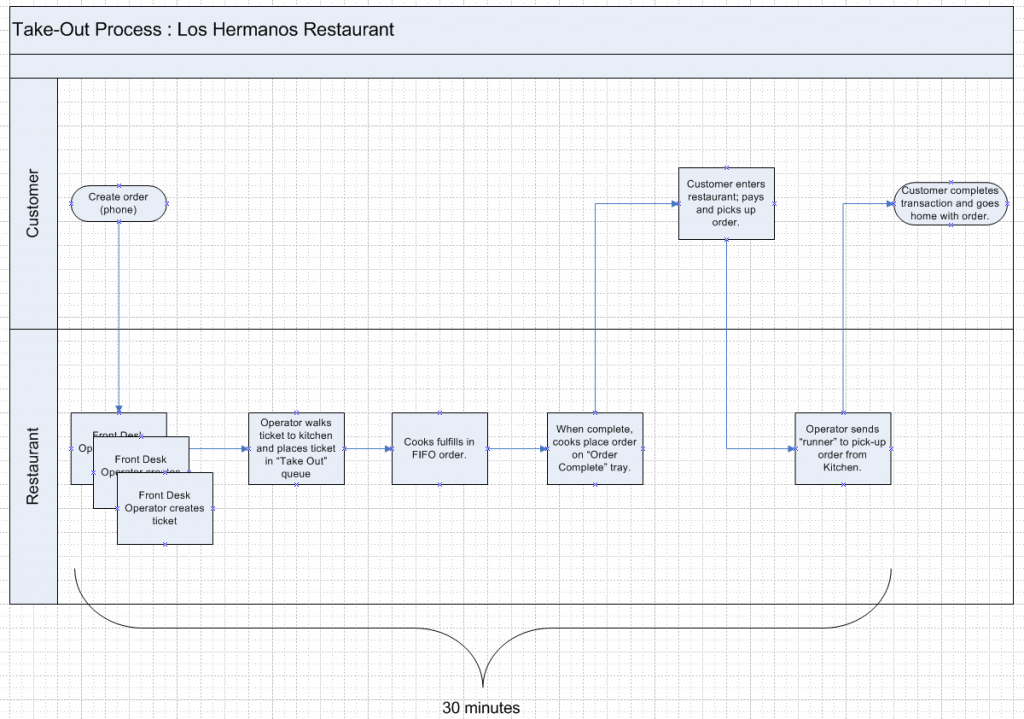
Task: Click connector between Cooks fulfills and When complete
Action: [517, 449]
